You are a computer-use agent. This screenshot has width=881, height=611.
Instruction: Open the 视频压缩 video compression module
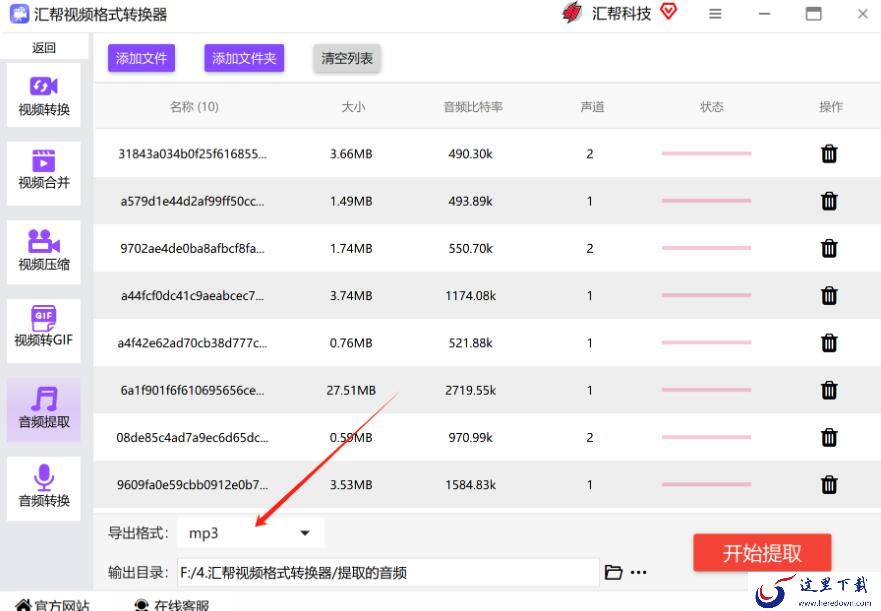point(43,250)
